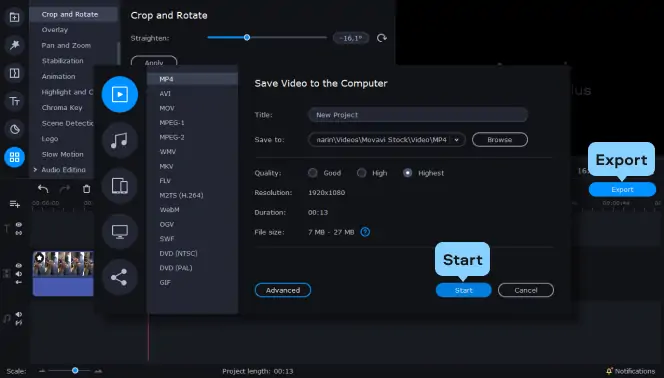Screen dimensions: 664x378
Task: Select High quality radio option
Action: [361, 173]
